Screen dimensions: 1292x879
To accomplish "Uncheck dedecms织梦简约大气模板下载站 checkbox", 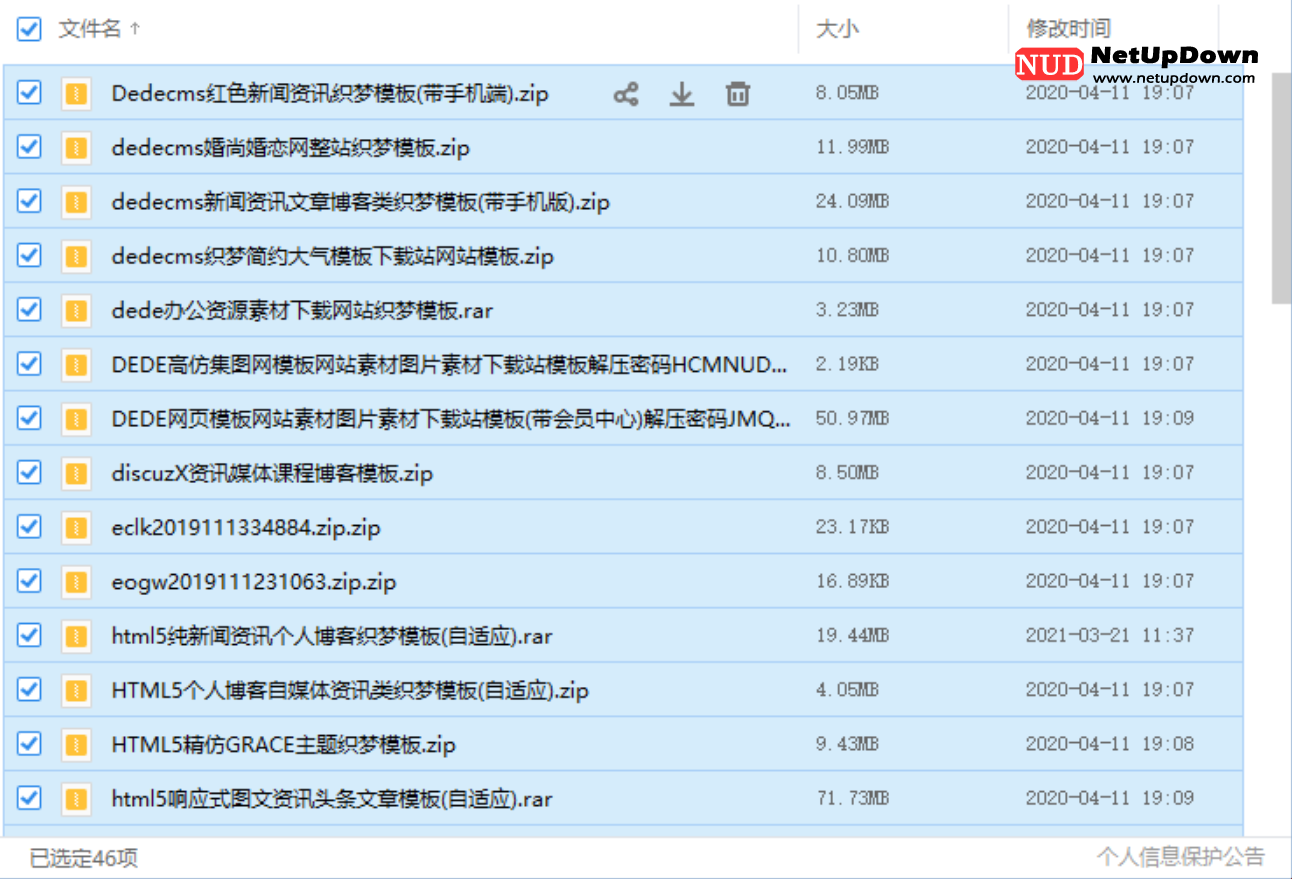I will [x=29, y=255].
